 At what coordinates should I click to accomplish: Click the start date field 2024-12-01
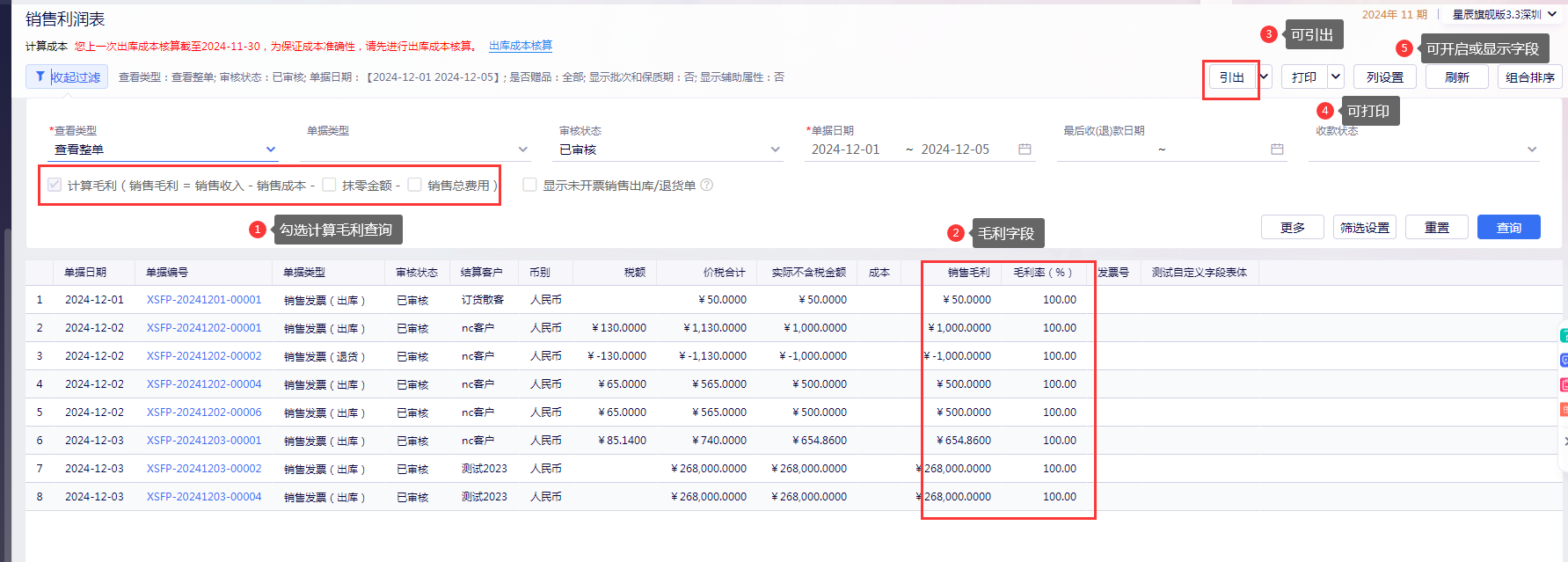point(846,150)
